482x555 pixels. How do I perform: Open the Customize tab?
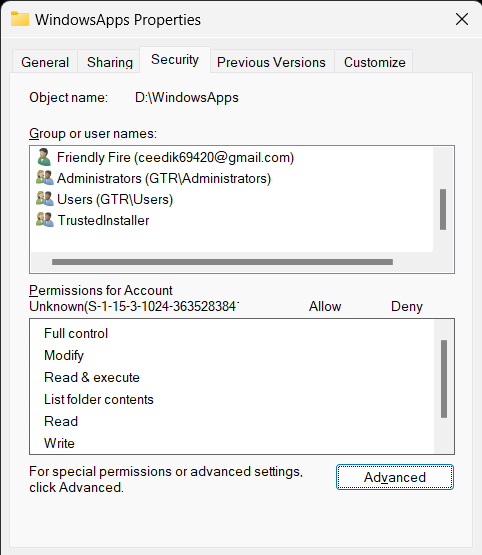[x=374, y=62]
